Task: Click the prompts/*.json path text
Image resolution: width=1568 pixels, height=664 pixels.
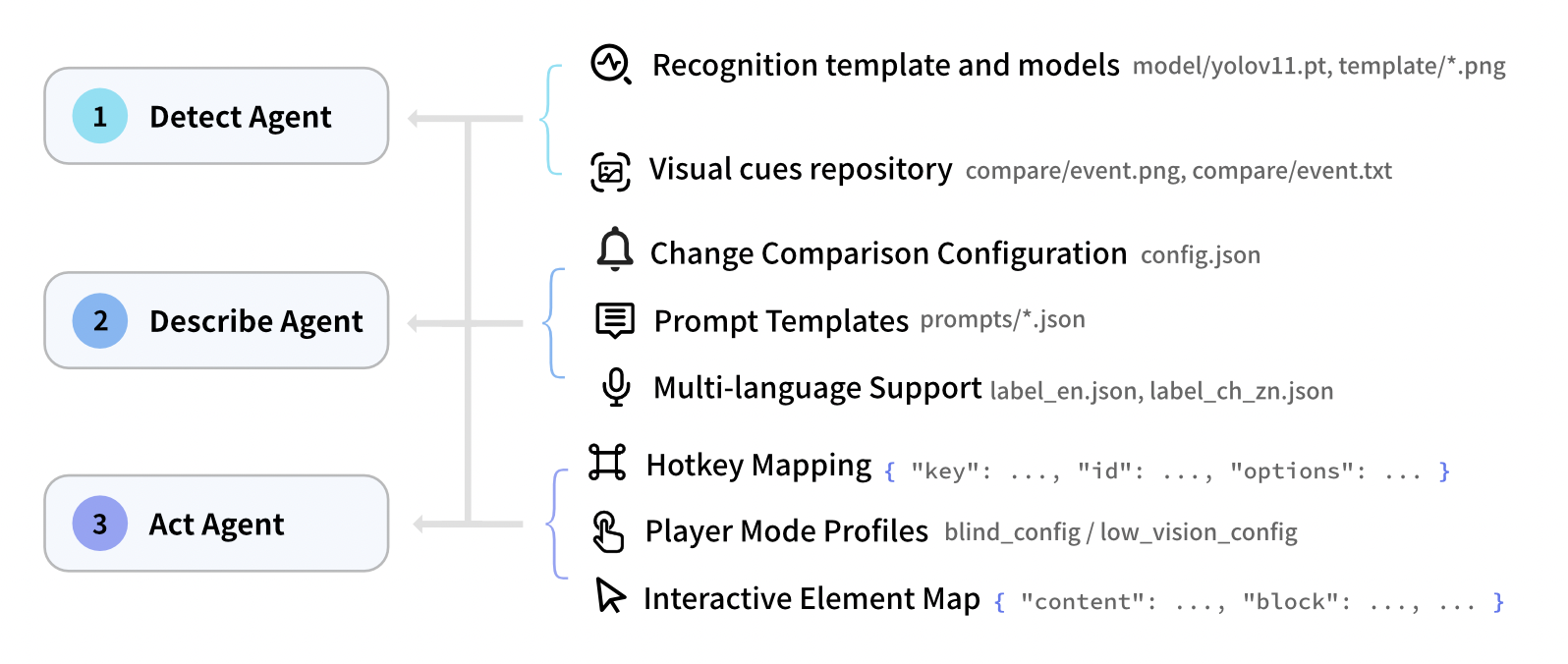Action: pyautogui.click(x=1002, y=319)
